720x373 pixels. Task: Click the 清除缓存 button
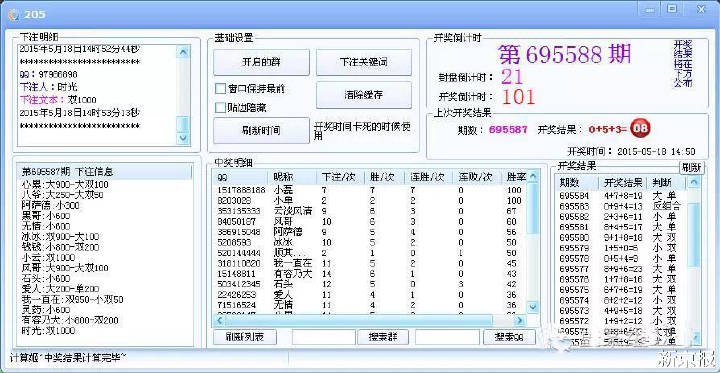coord(364,95)
